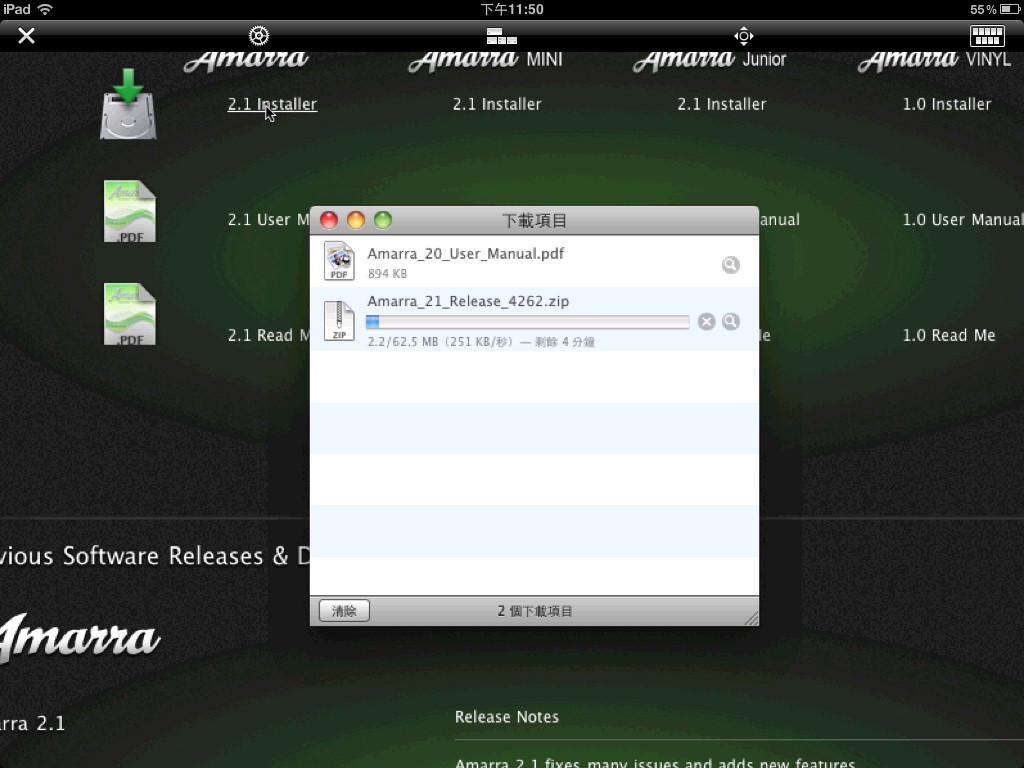This screenshot has height=768, width=1024.
Task: Open Amarra 2.1 Read Me link
Action: click(x=268, y=335)
